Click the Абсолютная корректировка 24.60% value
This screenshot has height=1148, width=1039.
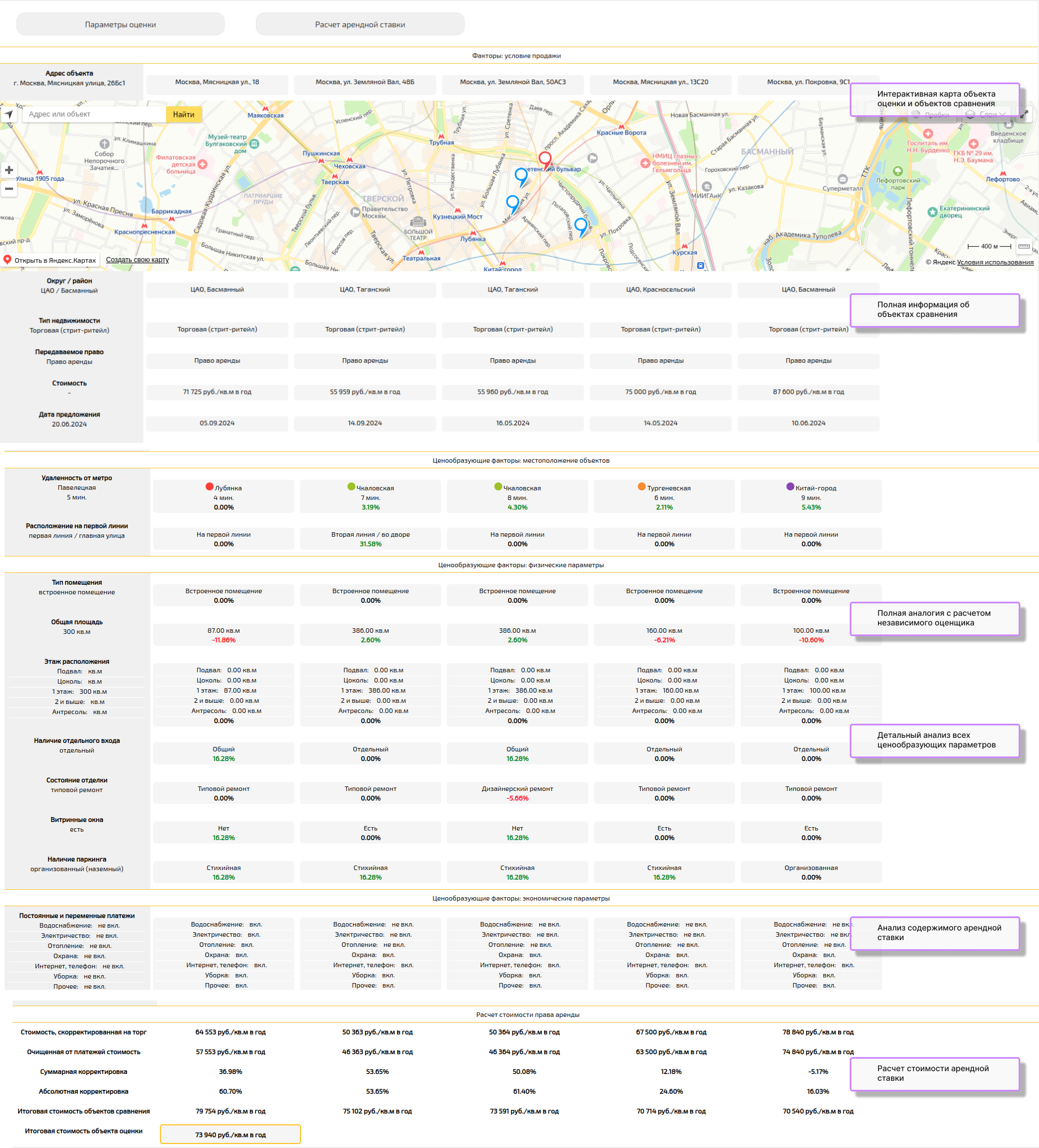pyautogui.click(x=671, y=1092)
